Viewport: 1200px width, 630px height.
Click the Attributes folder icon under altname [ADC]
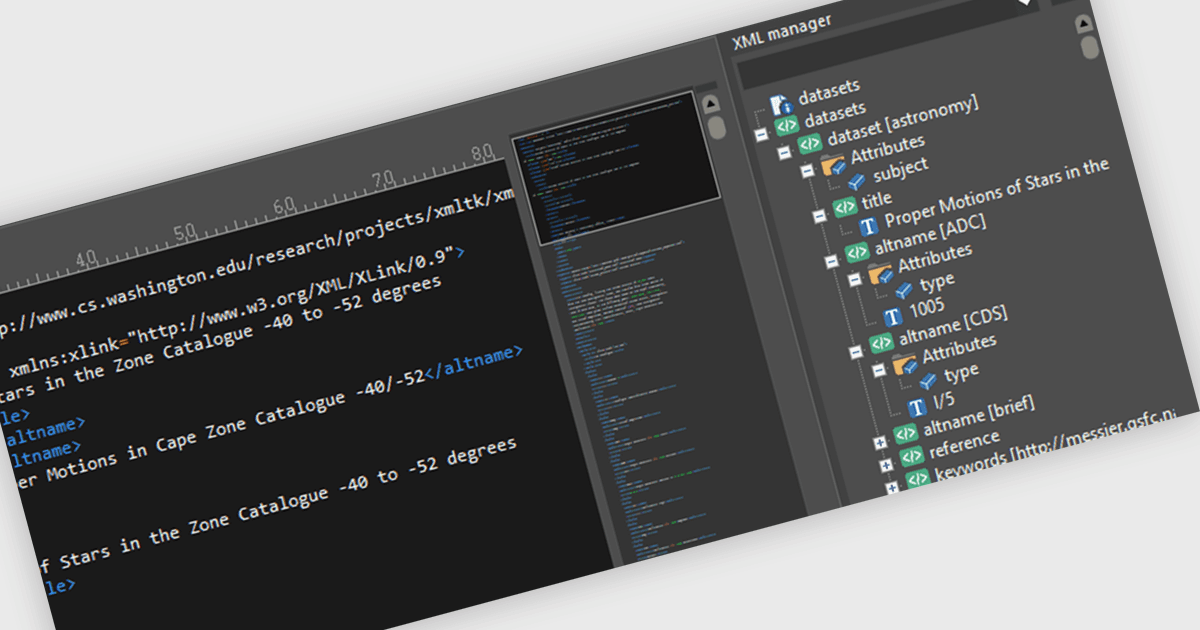coord(881,272)
